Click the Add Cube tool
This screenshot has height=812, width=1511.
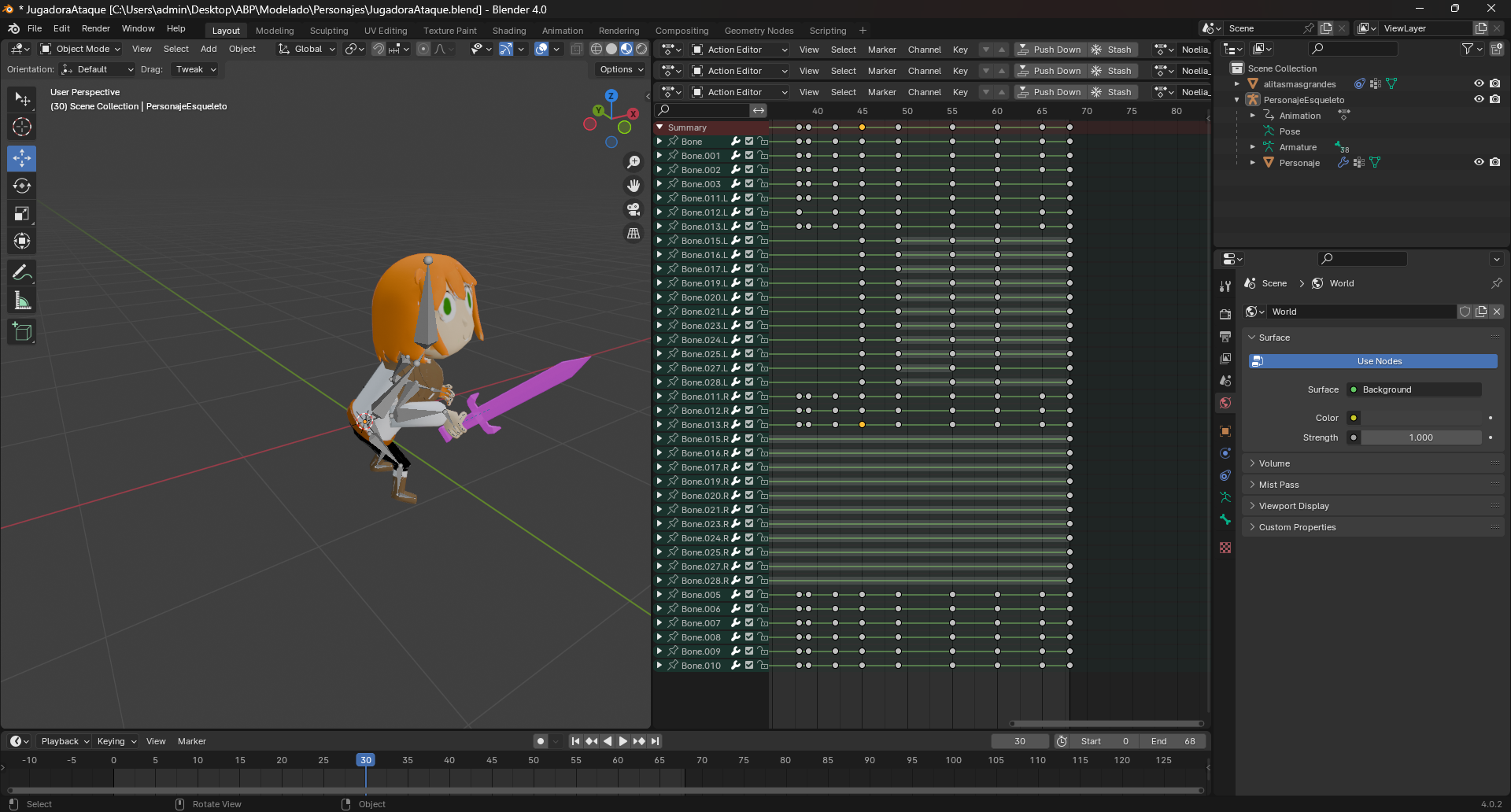(x=22, y=332)
